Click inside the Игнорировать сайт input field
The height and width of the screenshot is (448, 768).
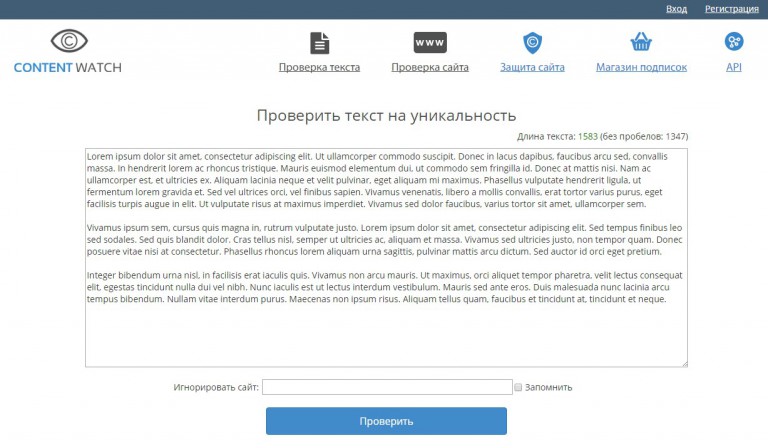click(386, 387)
